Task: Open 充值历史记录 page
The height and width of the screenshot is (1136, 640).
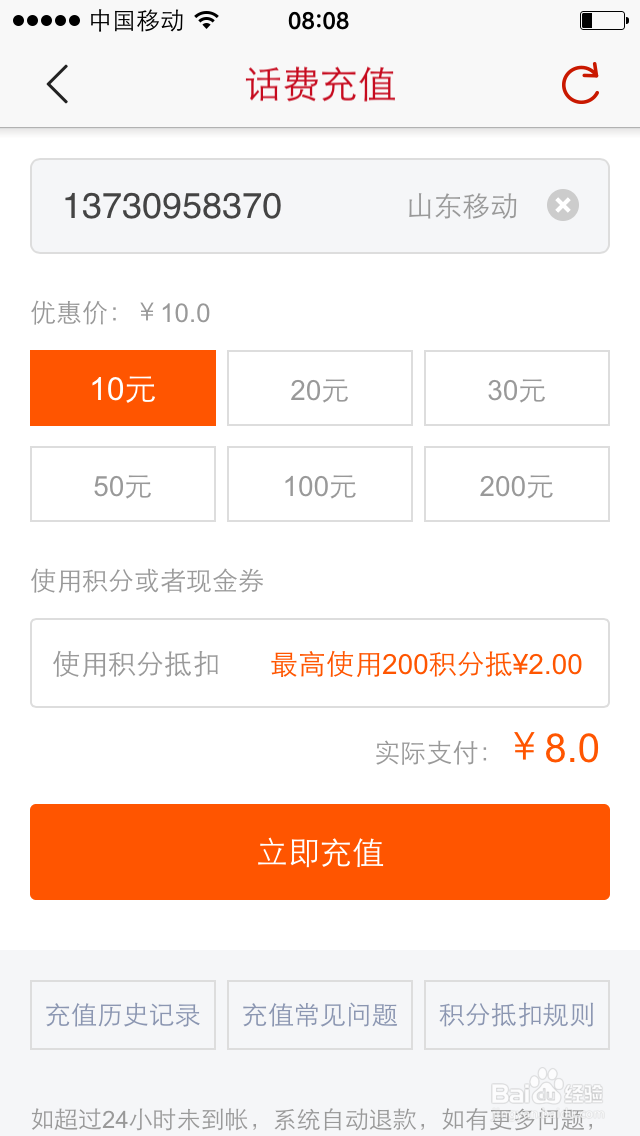Action: click(x=123, y=1015)
